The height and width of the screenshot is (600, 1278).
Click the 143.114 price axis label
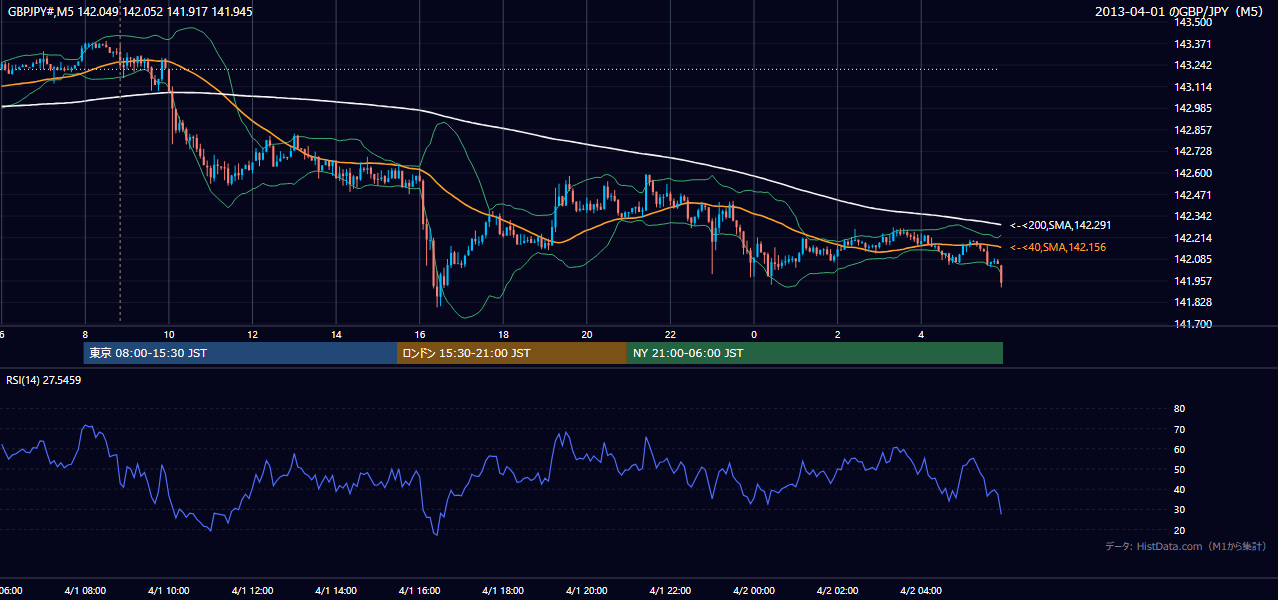point(1191,87)
